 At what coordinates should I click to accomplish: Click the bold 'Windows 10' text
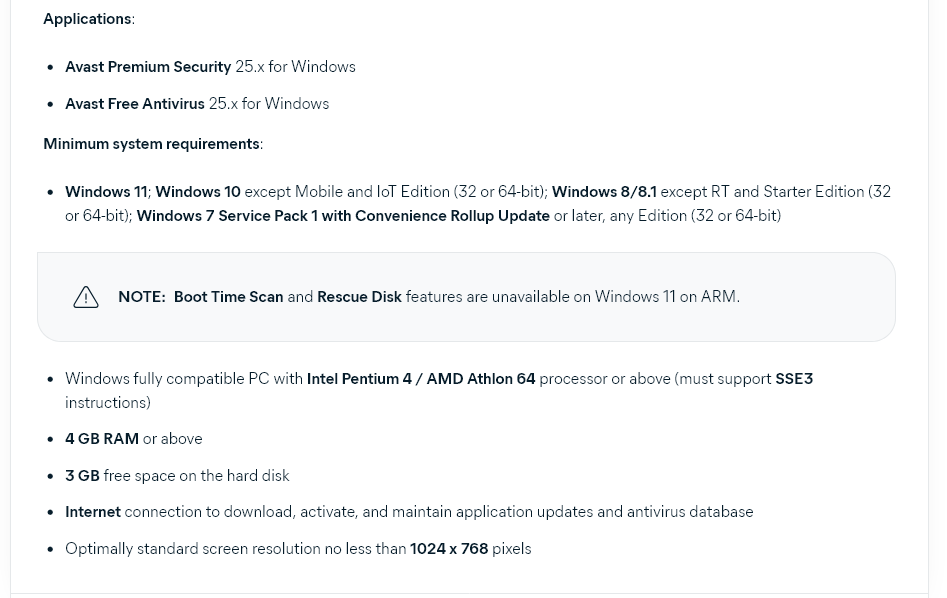coord(197,192)
